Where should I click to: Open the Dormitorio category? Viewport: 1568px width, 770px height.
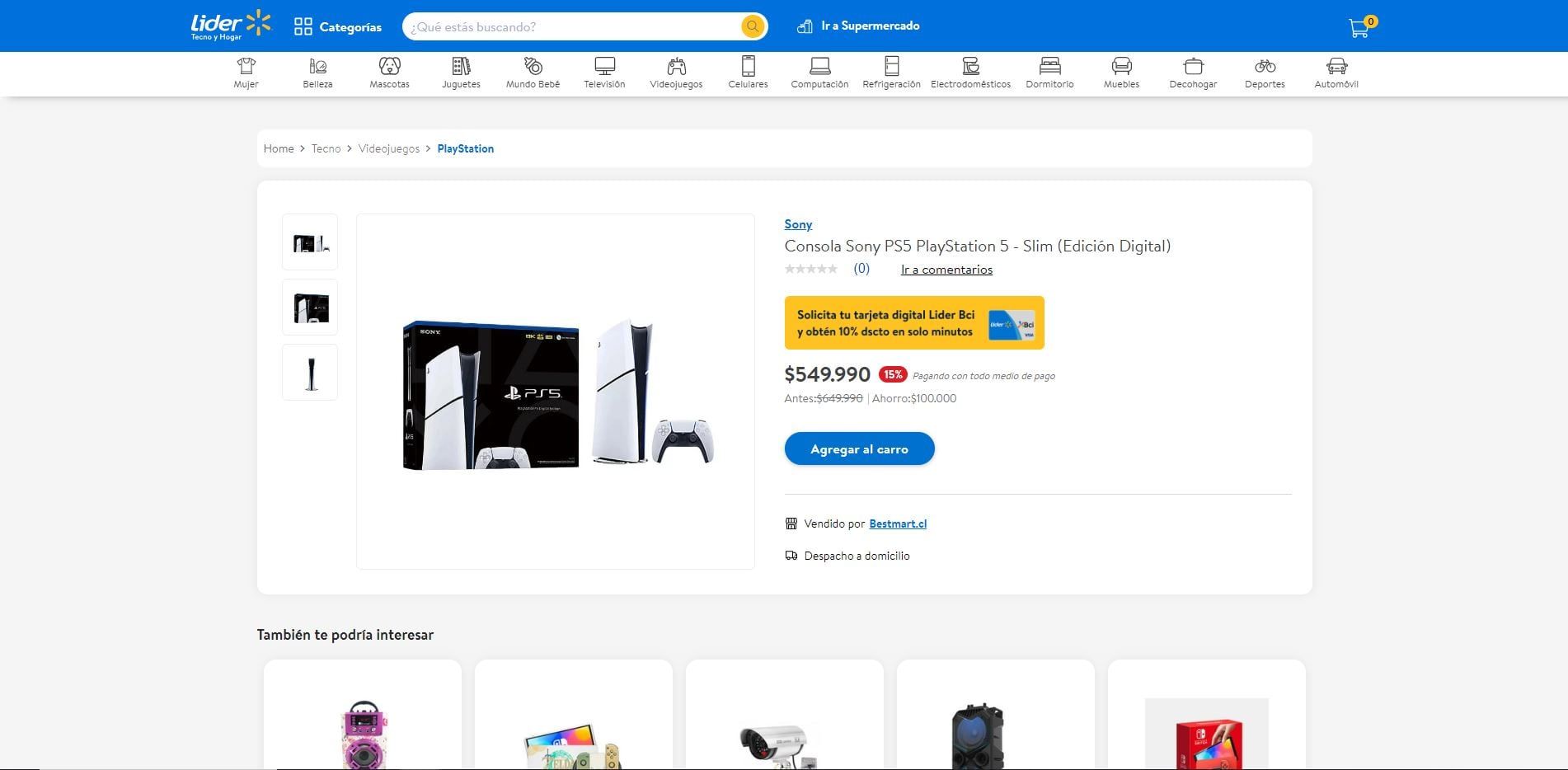point(1049,73)
